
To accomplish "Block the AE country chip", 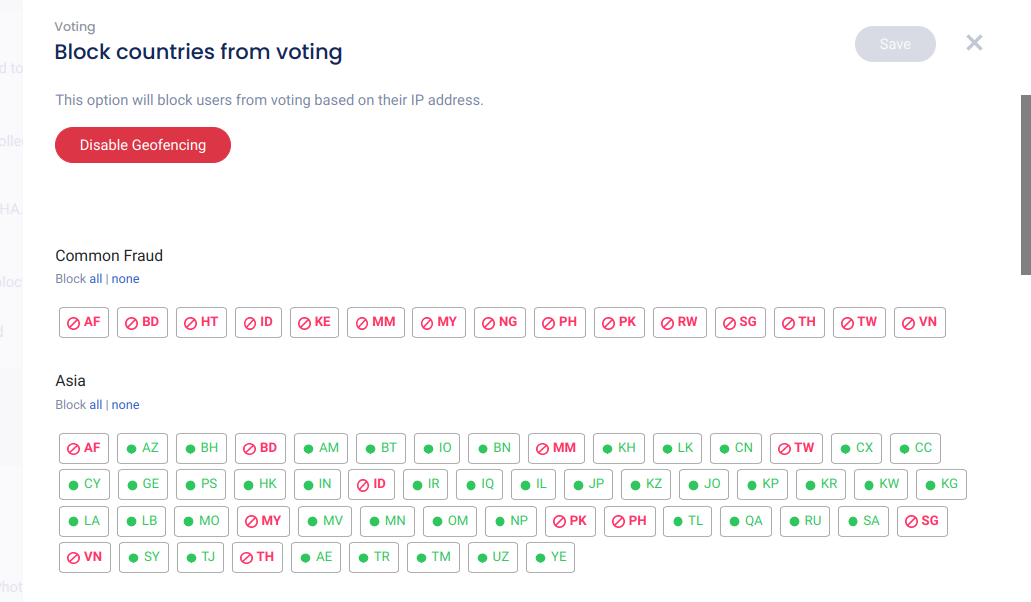I will (x=316, y=557).
